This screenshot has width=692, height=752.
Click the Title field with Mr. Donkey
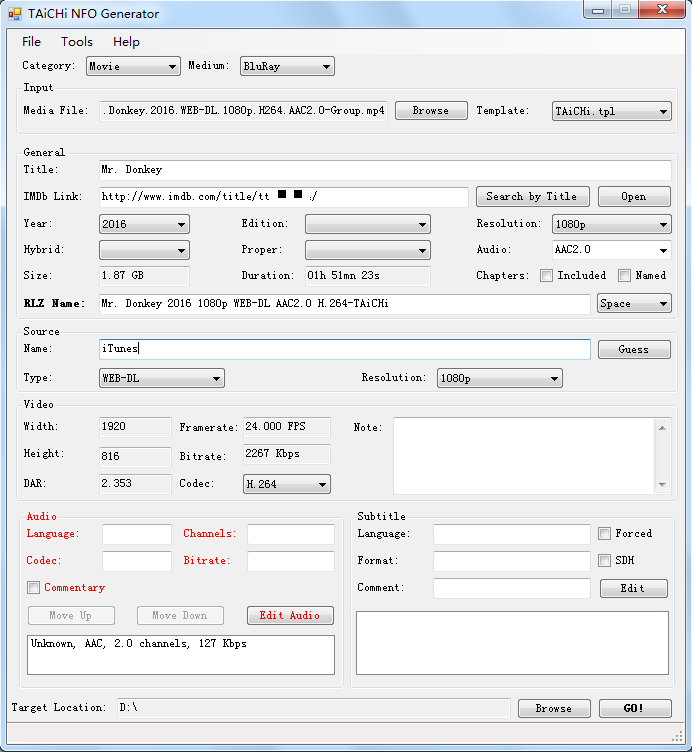tap(385, 170)
